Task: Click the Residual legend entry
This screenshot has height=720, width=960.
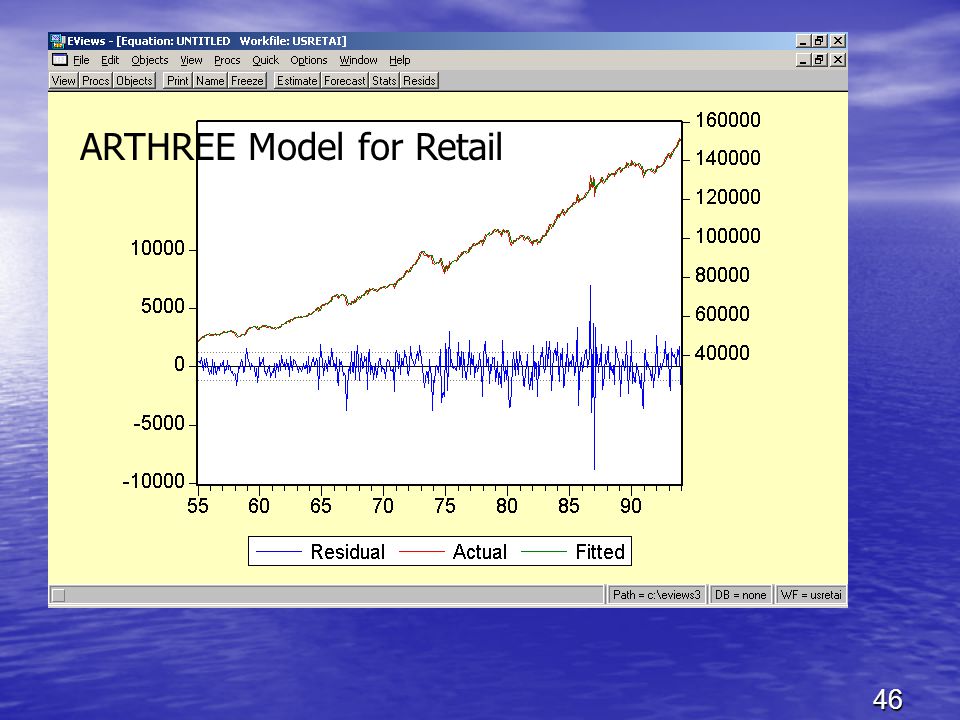Action: (x=320, y=552)
